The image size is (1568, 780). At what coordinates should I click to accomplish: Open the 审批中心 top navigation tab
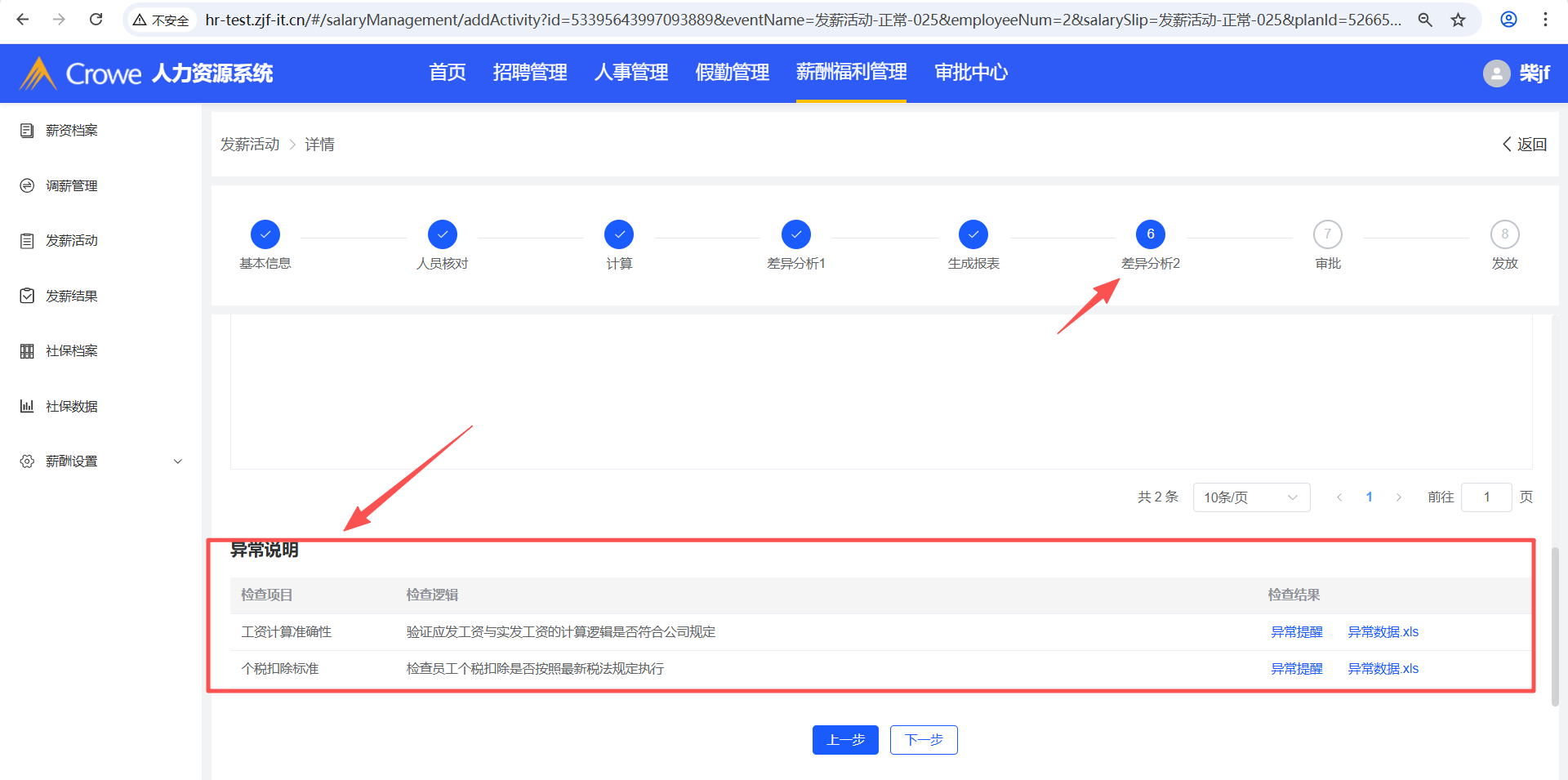point(971,73)
